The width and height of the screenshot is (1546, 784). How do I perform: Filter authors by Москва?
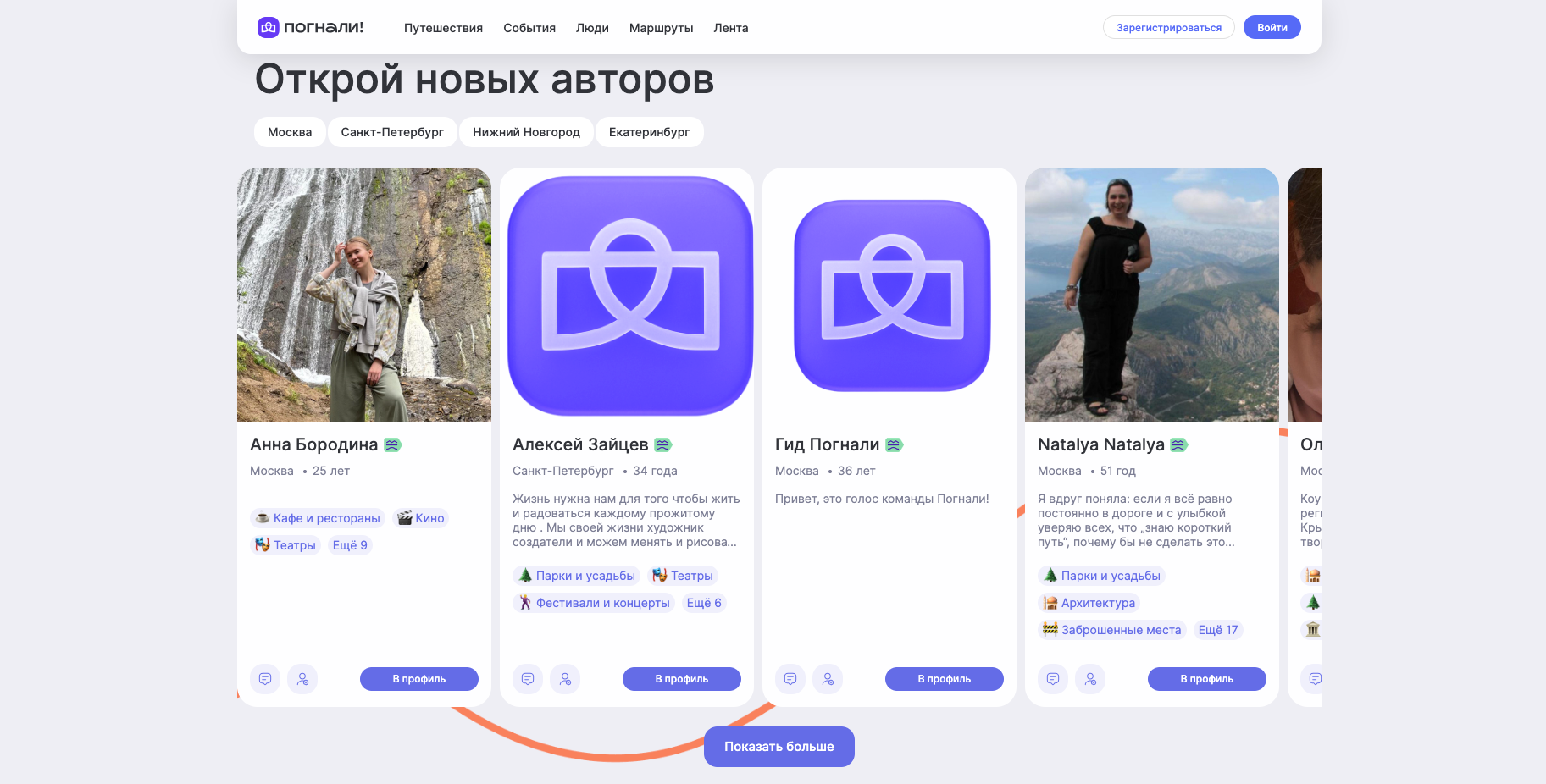tap(290, 132)
